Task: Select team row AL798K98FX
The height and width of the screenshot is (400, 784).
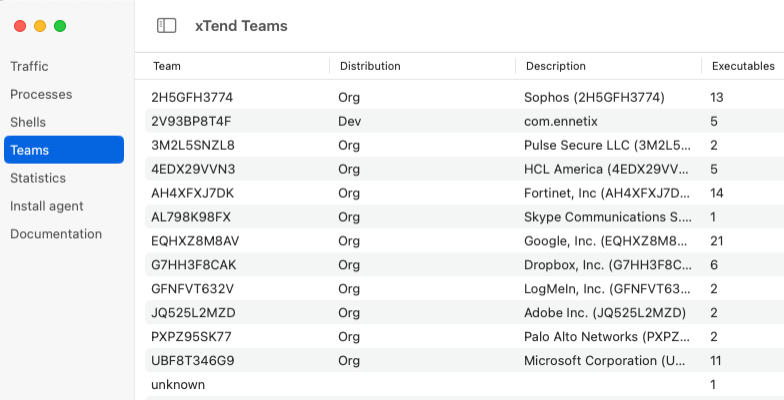Action: pyautogui.click(x=464, y=217)
